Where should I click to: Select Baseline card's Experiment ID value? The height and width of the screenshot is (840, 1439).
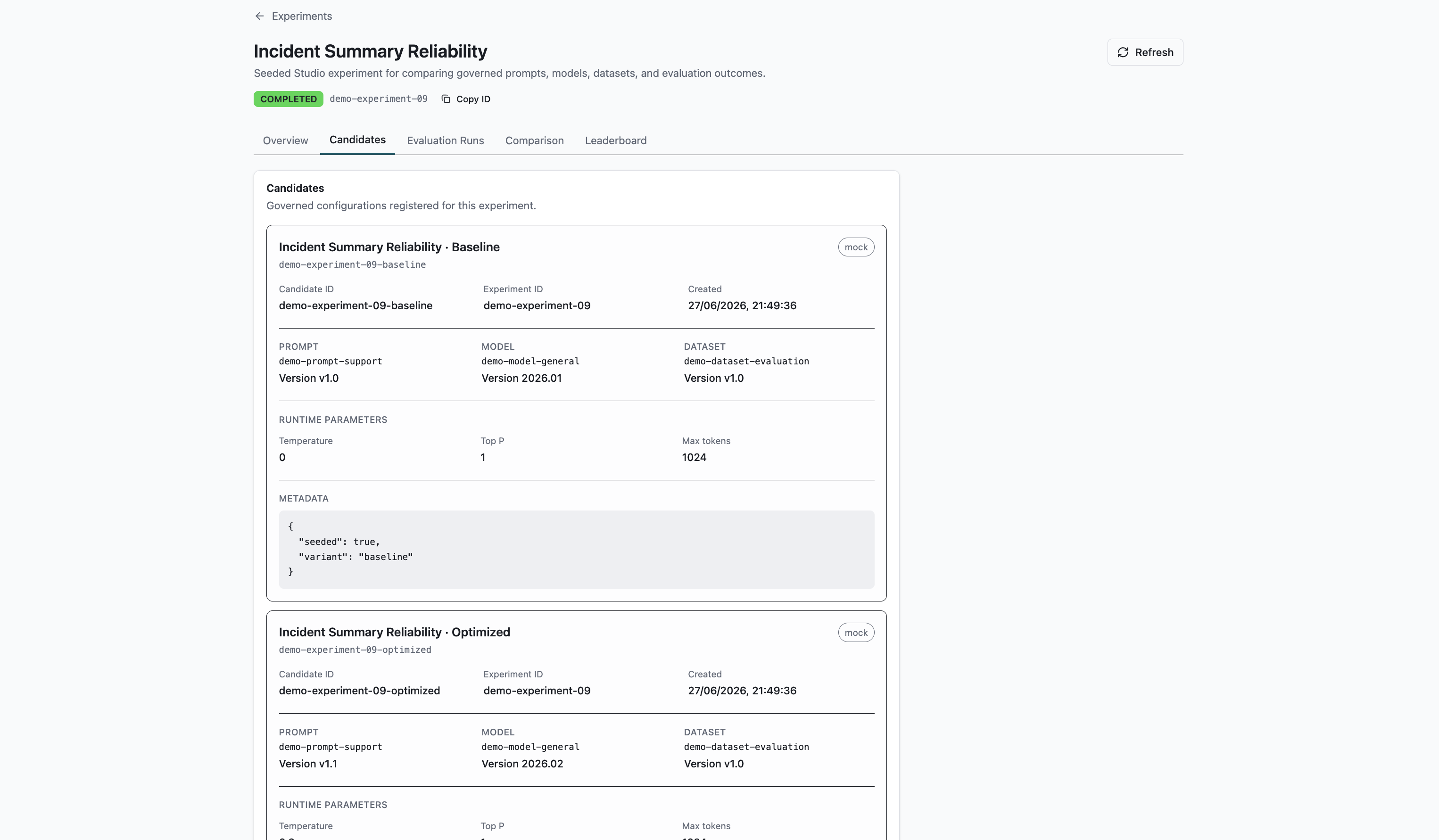click(537, 305)
